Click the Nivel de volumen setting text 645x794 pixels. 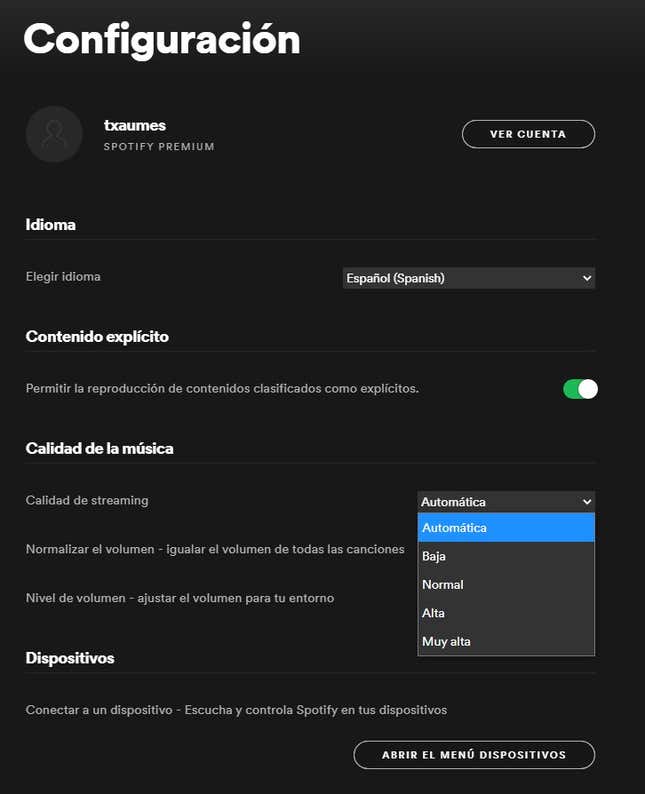(x=180, y=598)
